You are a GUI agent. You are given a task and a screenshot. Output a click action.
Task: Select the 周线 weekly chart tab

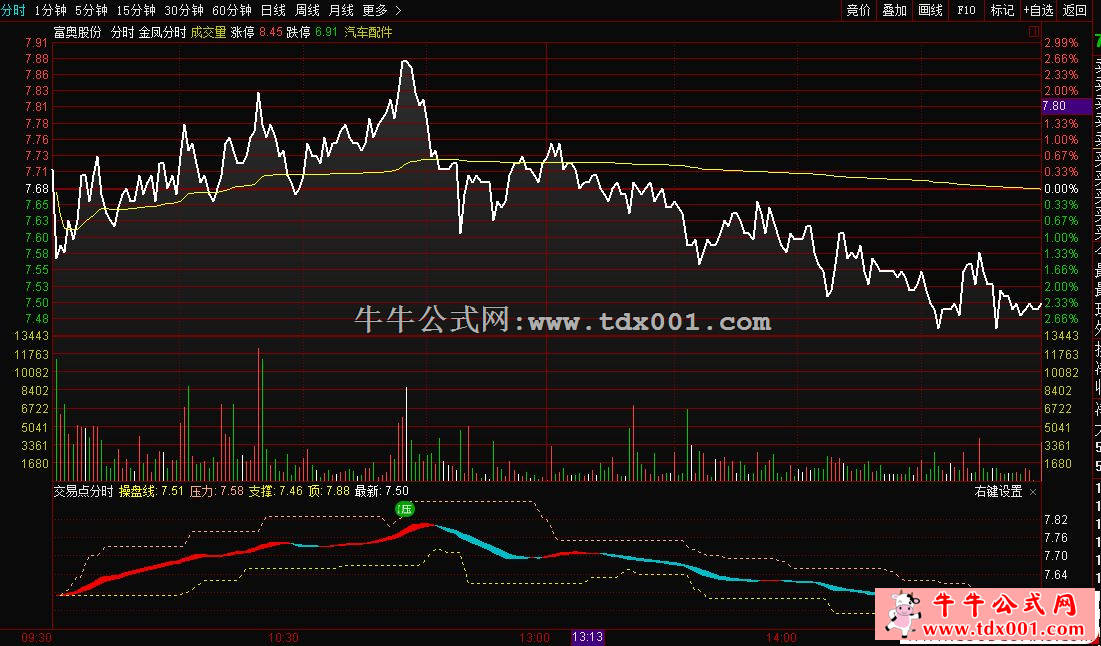coord(307,10)
